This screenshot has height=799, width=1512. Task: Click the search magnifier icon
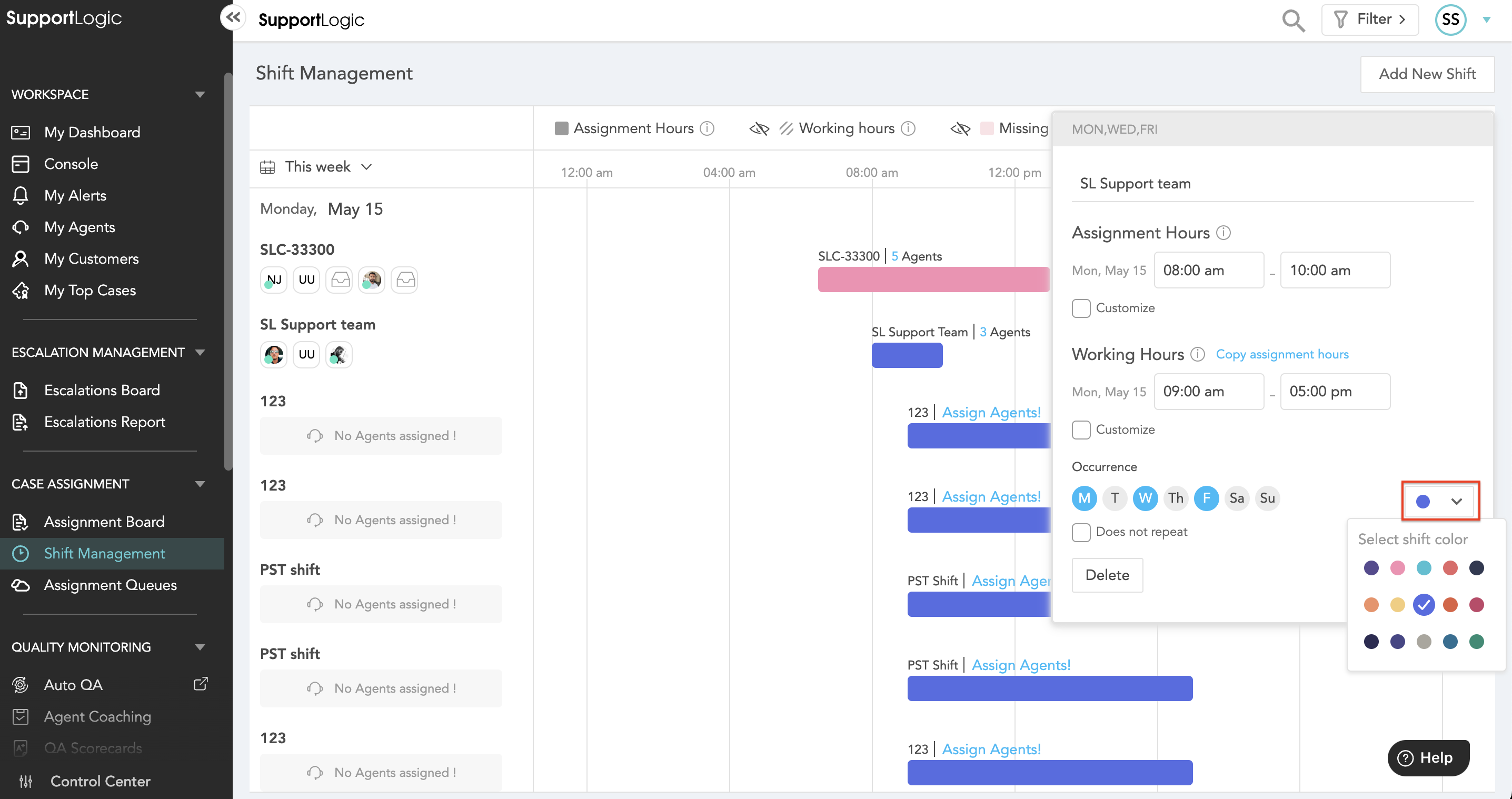click(x=1292, y=21)
